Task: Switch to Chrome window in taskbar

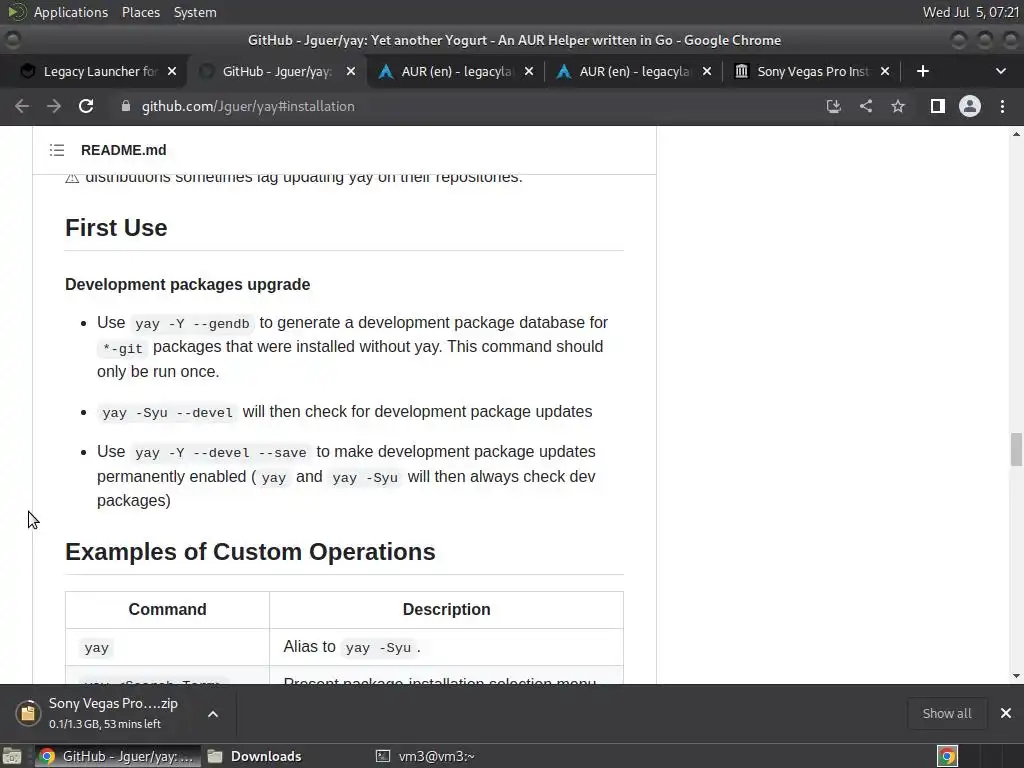Action: [117, 756]
